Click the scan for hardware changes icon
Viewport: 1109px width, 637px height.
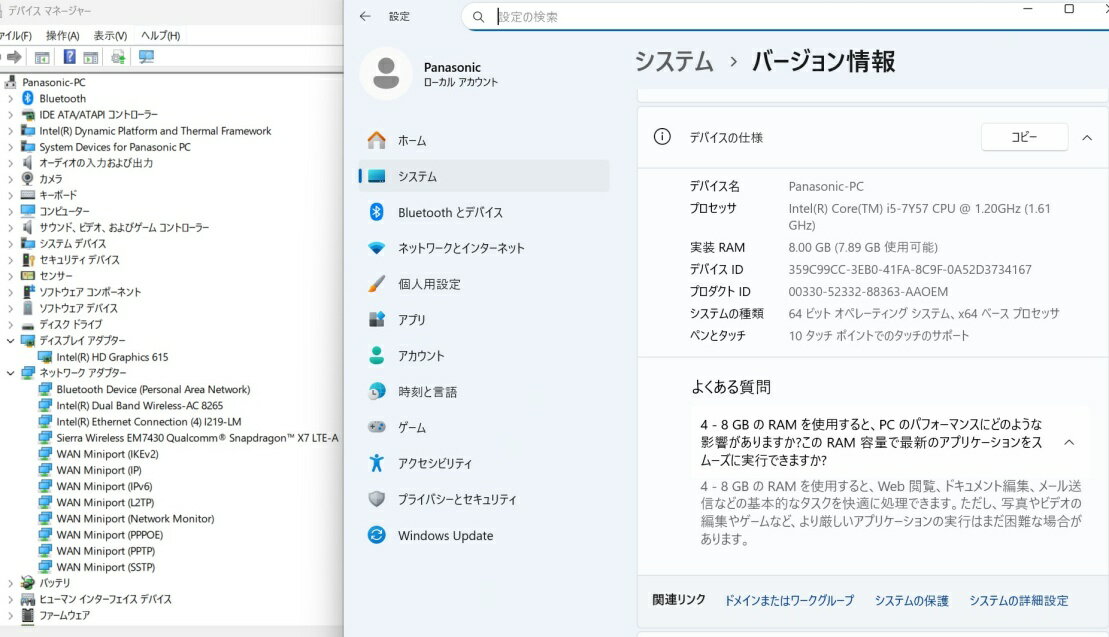coord(146,57)
